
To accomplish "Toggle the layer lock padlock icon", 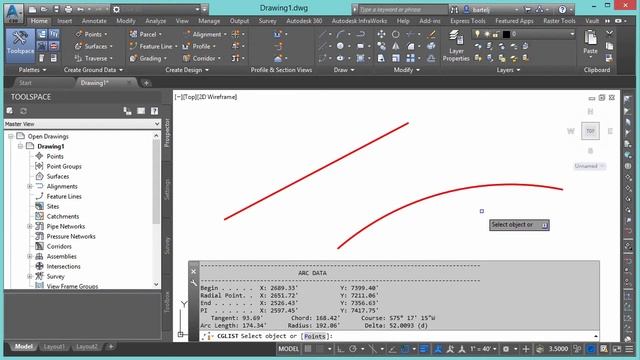I will [x=496, y=34].
